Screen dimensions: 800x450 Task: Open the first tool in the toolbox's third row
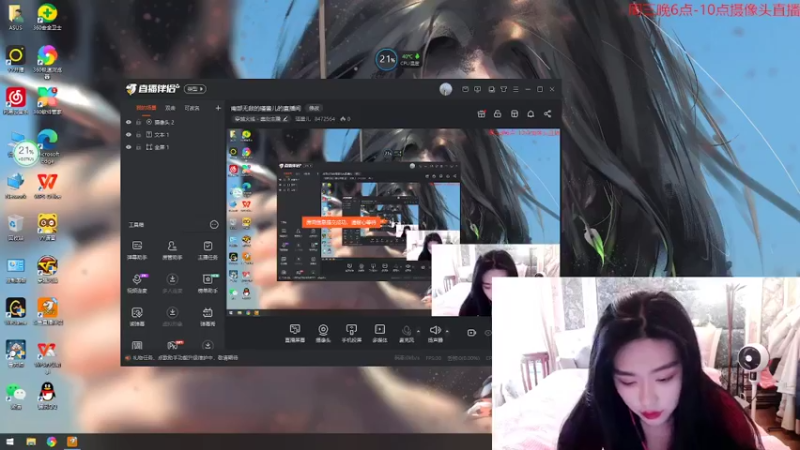[137, 316]
